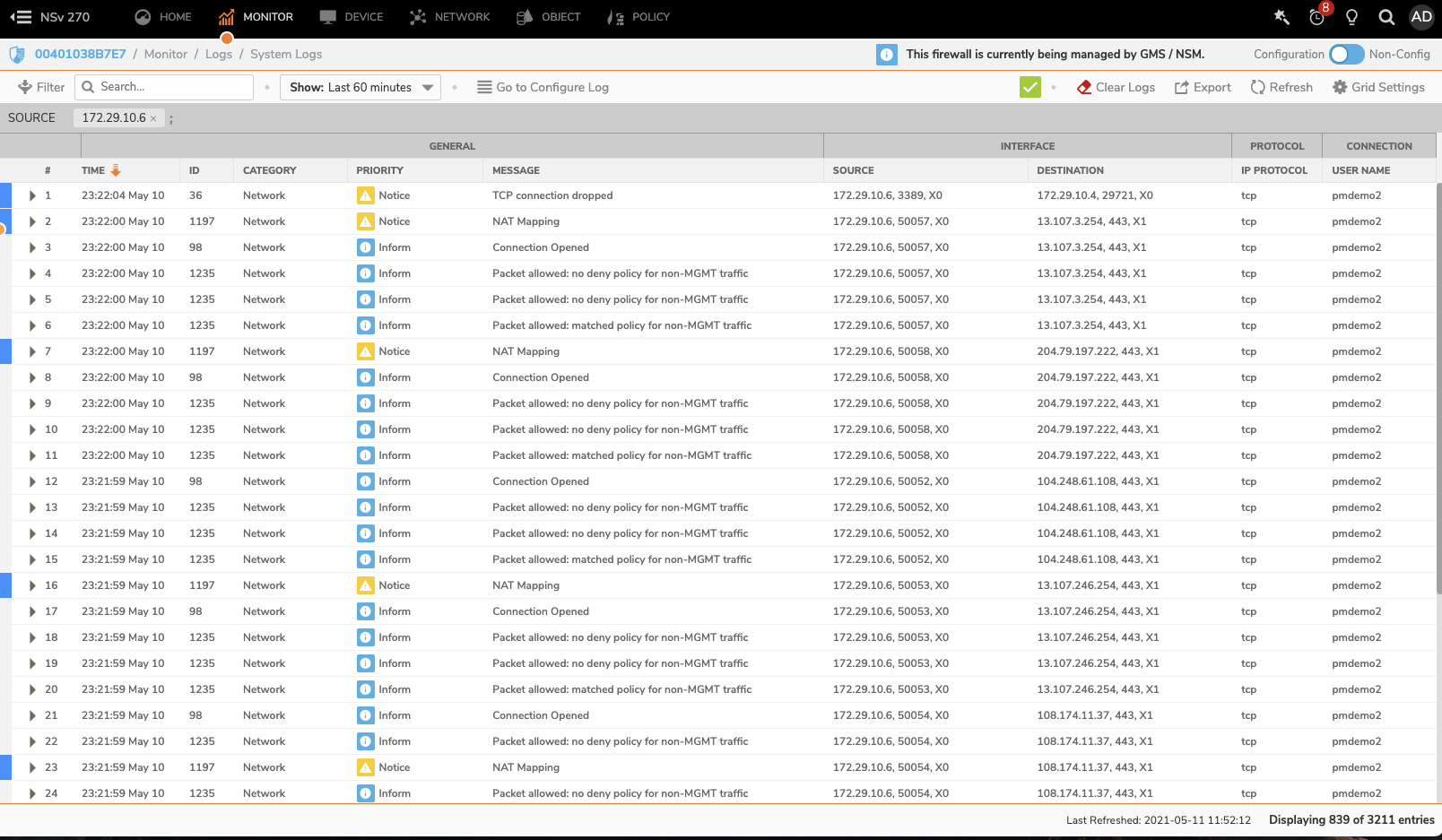1442x840 pixels.
Task: Click Go to Configure Log
Action: pyautogui.click(x=543, y=87)
